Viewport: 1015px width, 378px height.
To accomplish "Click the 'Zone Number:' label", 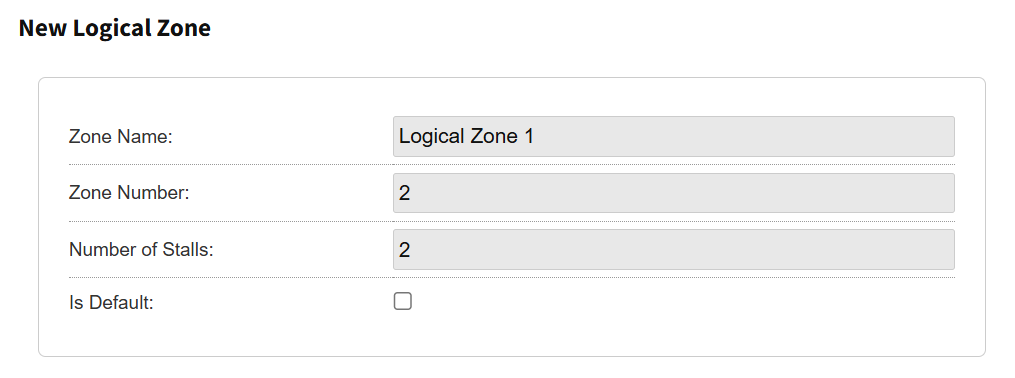I will [129, 193].
